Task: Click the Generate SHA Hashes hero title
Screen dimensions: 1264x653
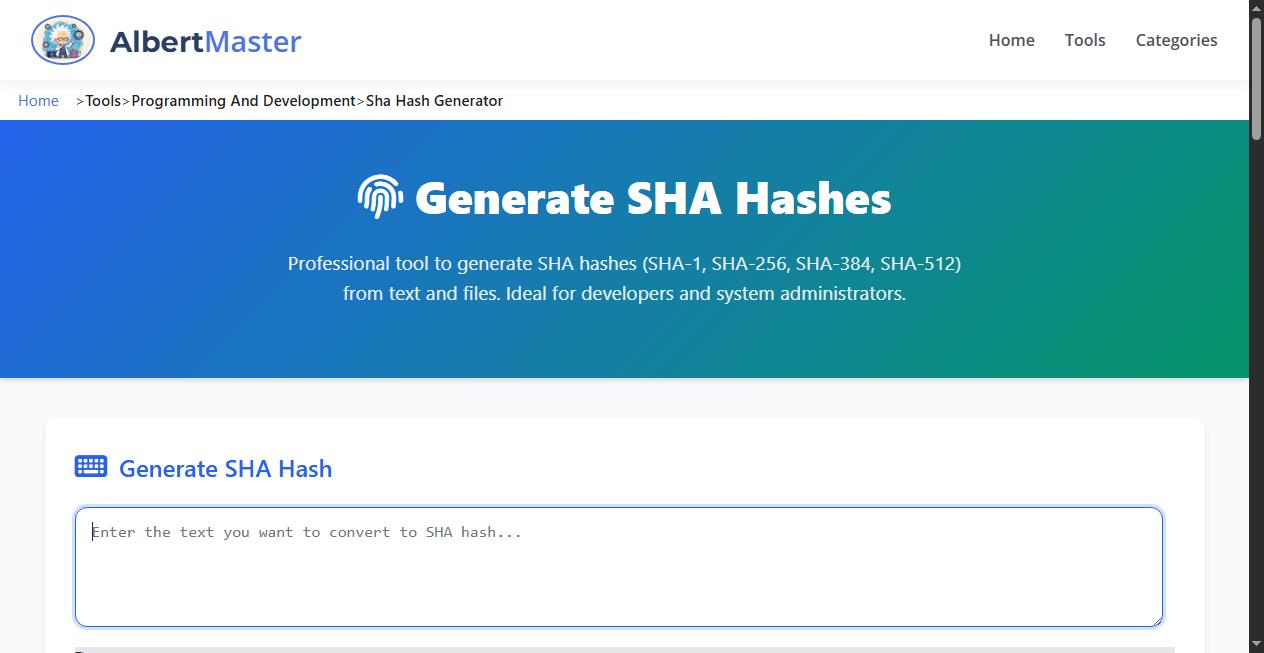Action: tap(653, 197)
